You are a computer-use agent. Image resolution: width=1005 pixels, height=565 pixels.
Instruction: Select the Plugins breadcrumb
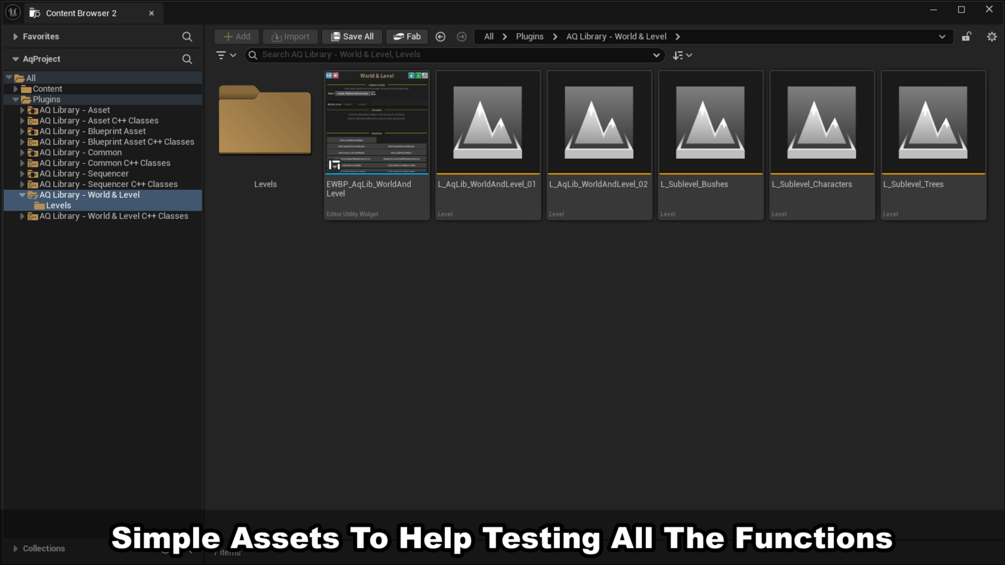[529, 37]
